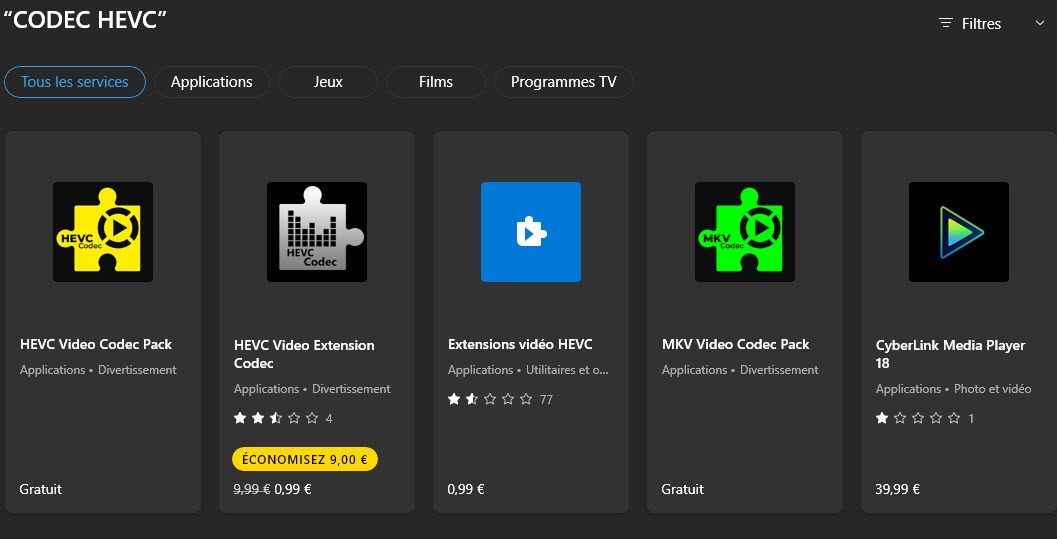Click the Gratuit label under HEVC Video Codec Pack
Screen dimensions: 1057x539
point(40,490)
